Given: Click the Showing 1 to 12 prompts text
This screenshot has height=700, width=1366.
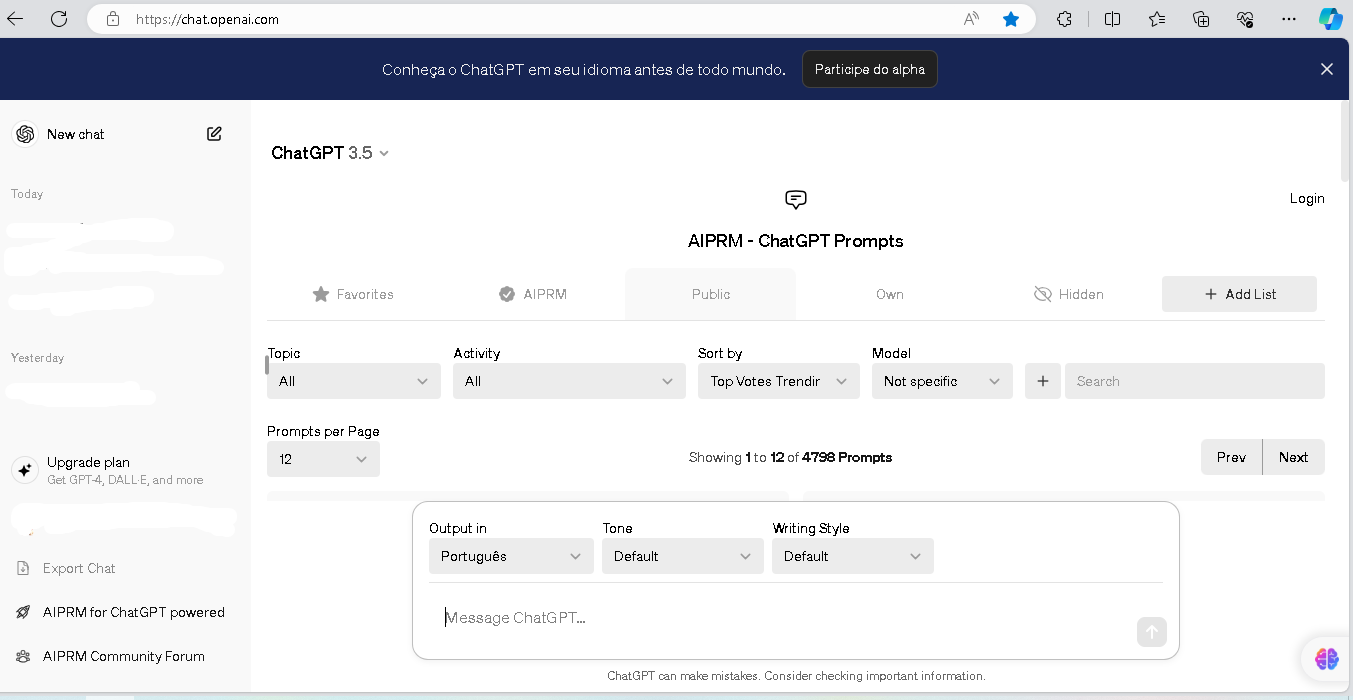Looking at the screenshot, I should pyautogui.click(x=790, y=457).
